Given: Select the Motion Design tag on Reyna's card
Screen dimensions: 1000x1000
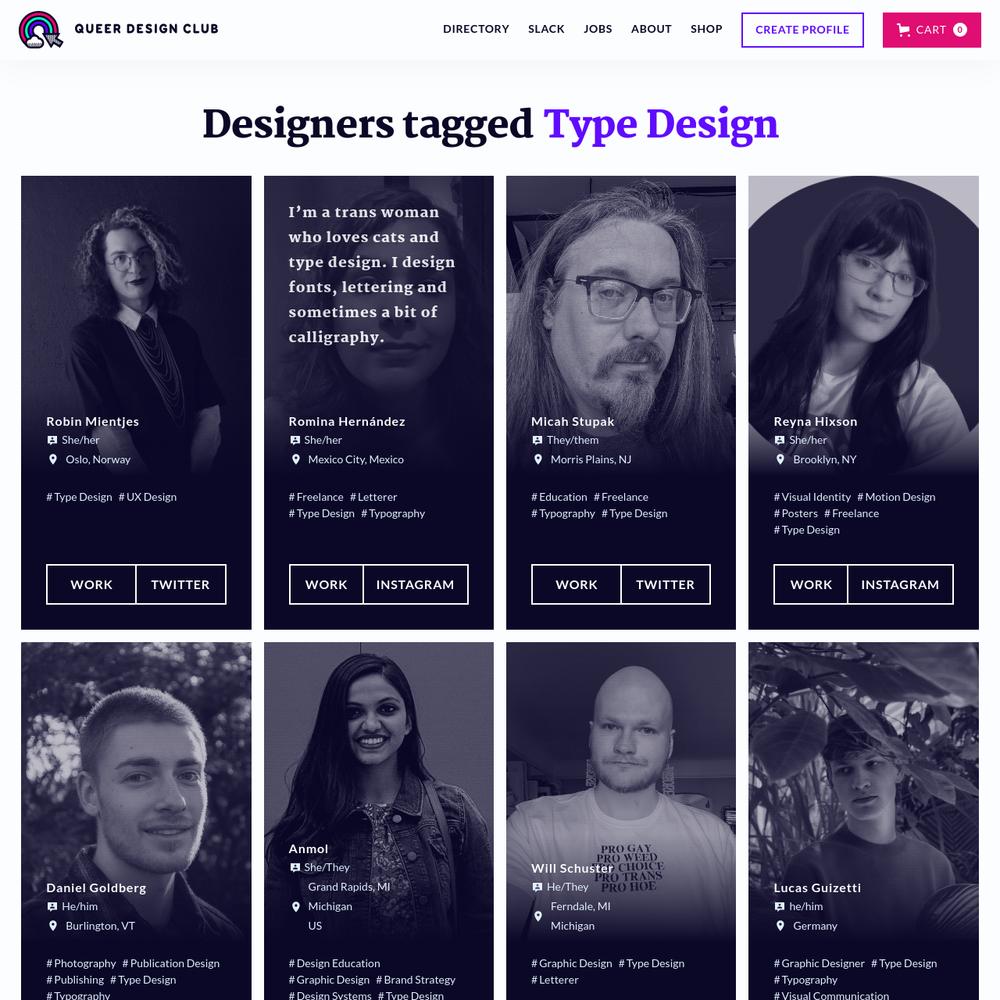Looking at the screenshot, I should 896,497.
